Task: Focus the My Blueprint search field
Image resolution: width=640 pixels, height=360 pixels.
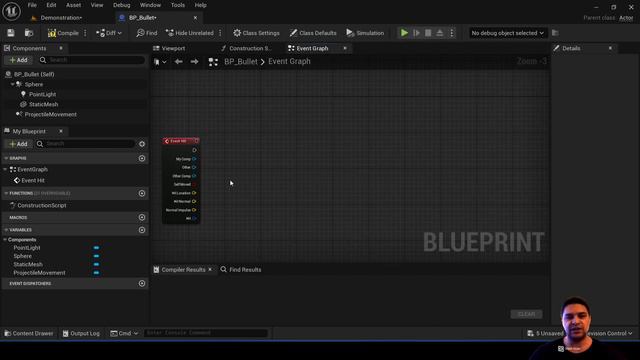Action: [x=86, y=144]
